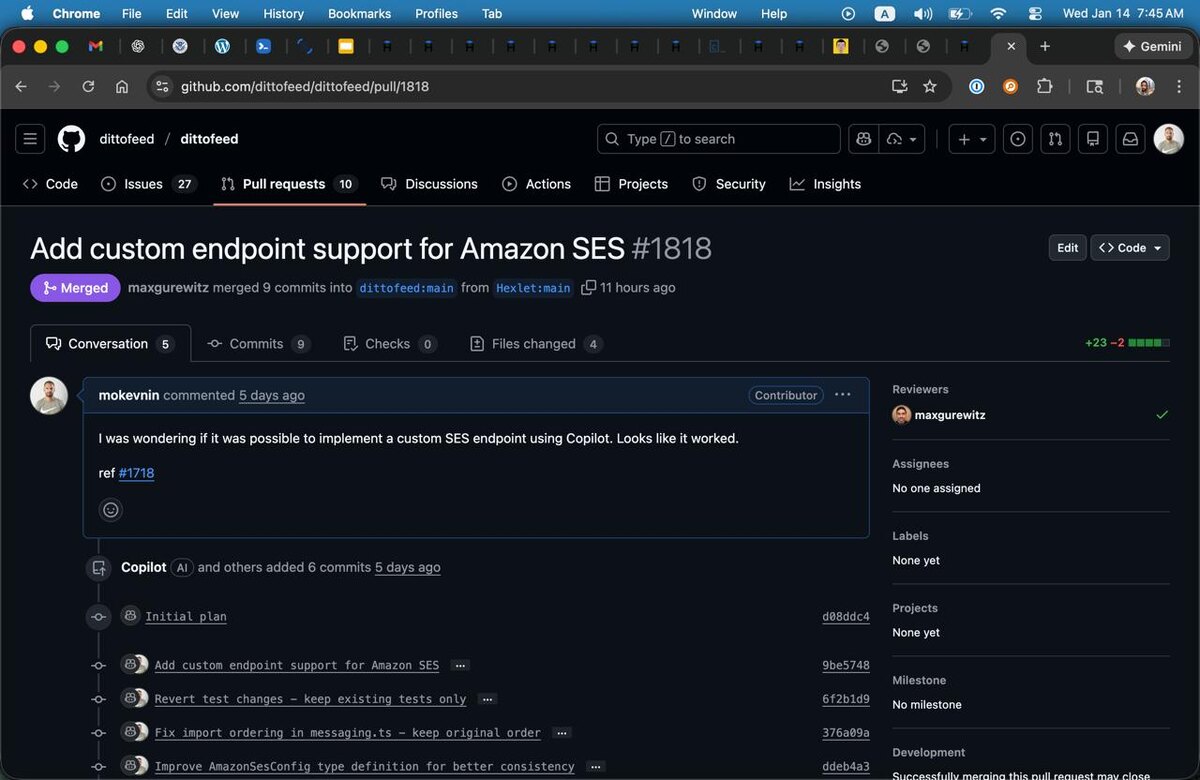The image size is (1200, 780).
Task: Open the Insights tab
Action: pos(825,184)
